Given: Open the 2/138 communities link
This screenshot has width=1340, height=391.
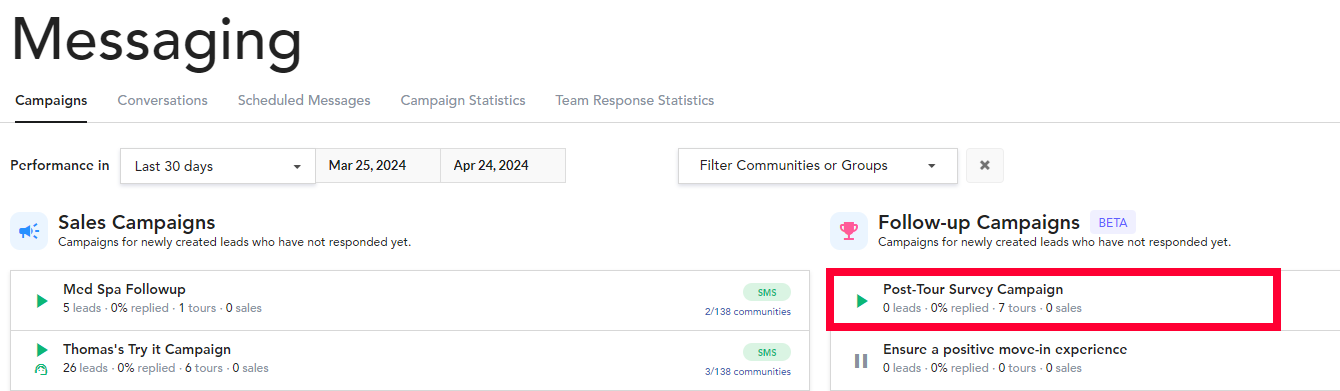Looking at the screenshot, I should 748,312.
